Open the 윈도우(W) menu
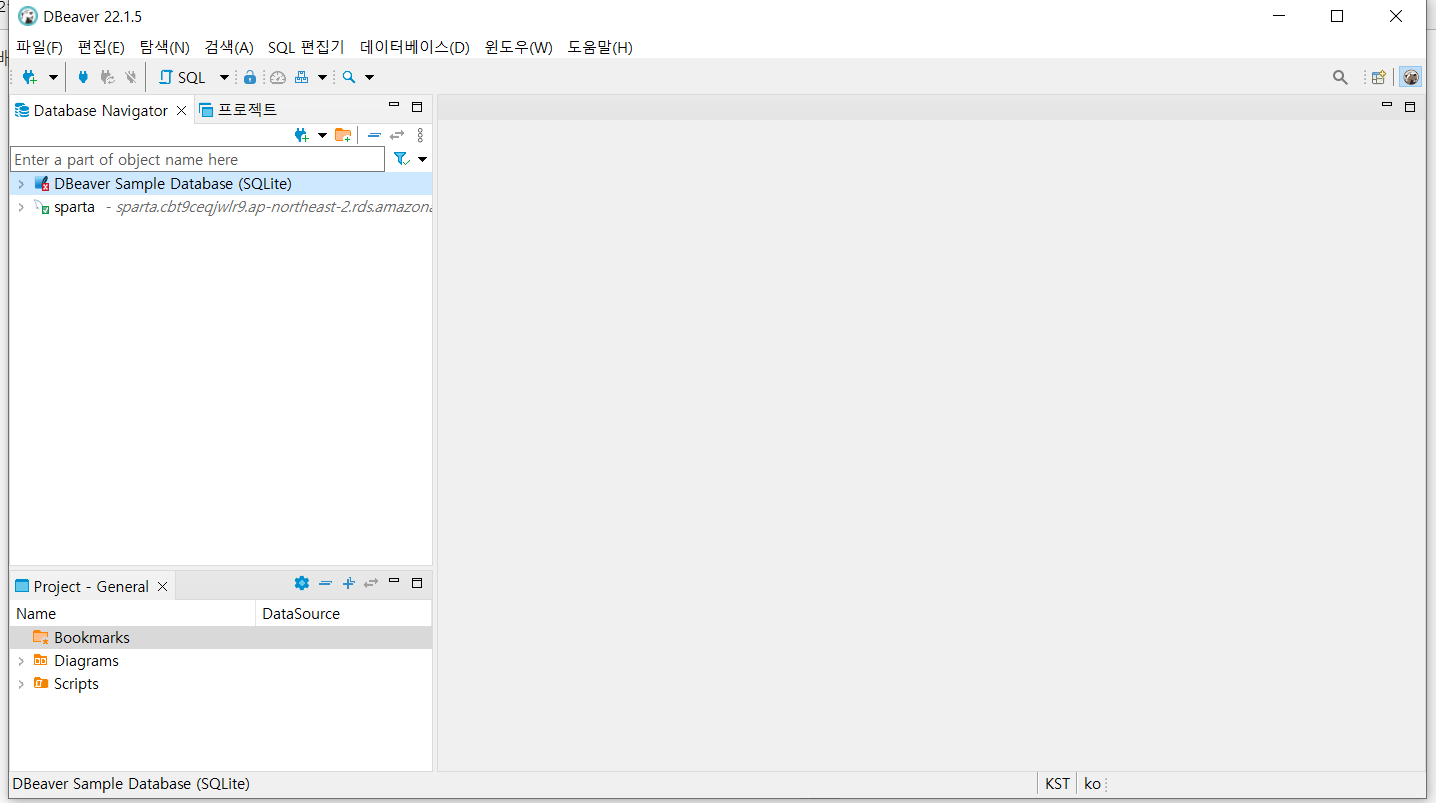This screenshot has height=803, width=1436. (518, 47)
